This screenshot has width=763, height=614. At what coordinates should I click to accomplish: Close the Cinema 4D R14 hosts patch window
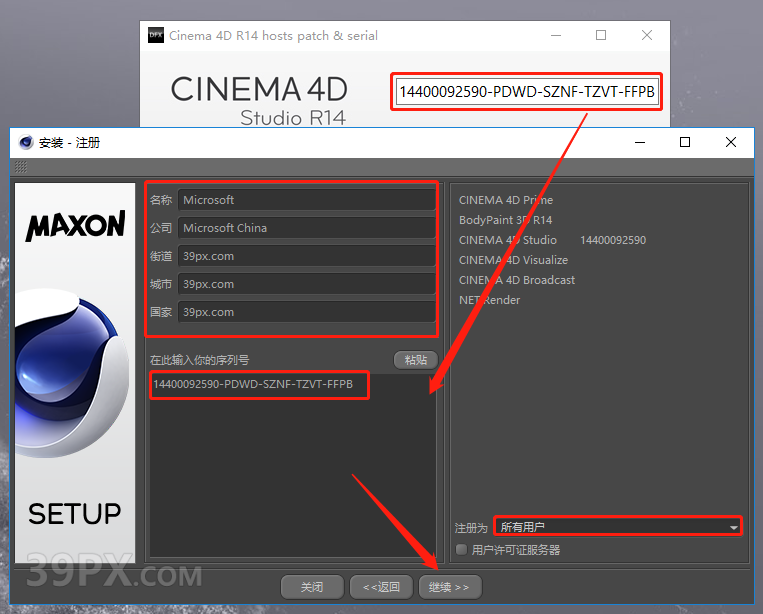coord(647,36)
